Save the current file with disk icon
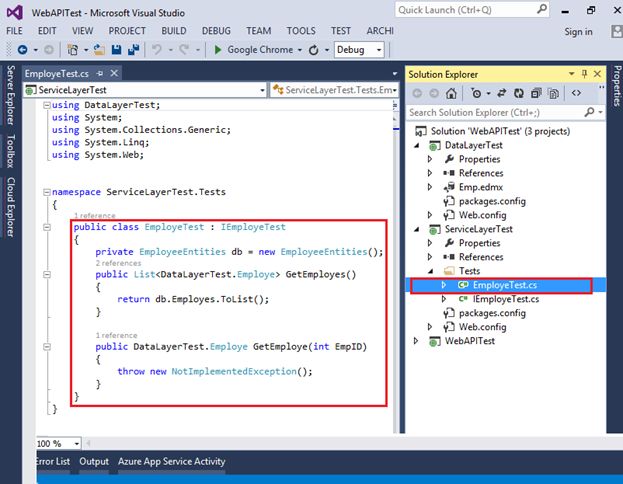The height and width of the screenshot is (484, 623). [116, 50]
